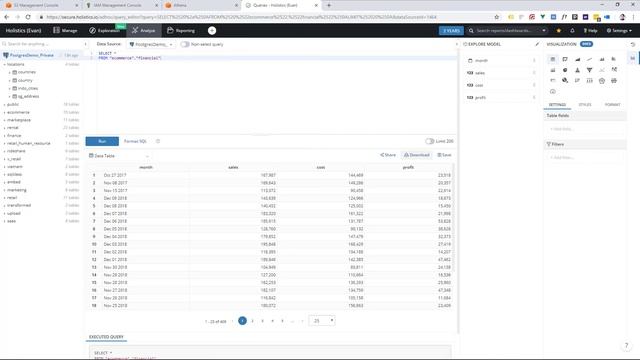The width and height of the screenshot is (640, 360).
Task: Select the profit field in Explore Model
Action: [x=501, y=98]
